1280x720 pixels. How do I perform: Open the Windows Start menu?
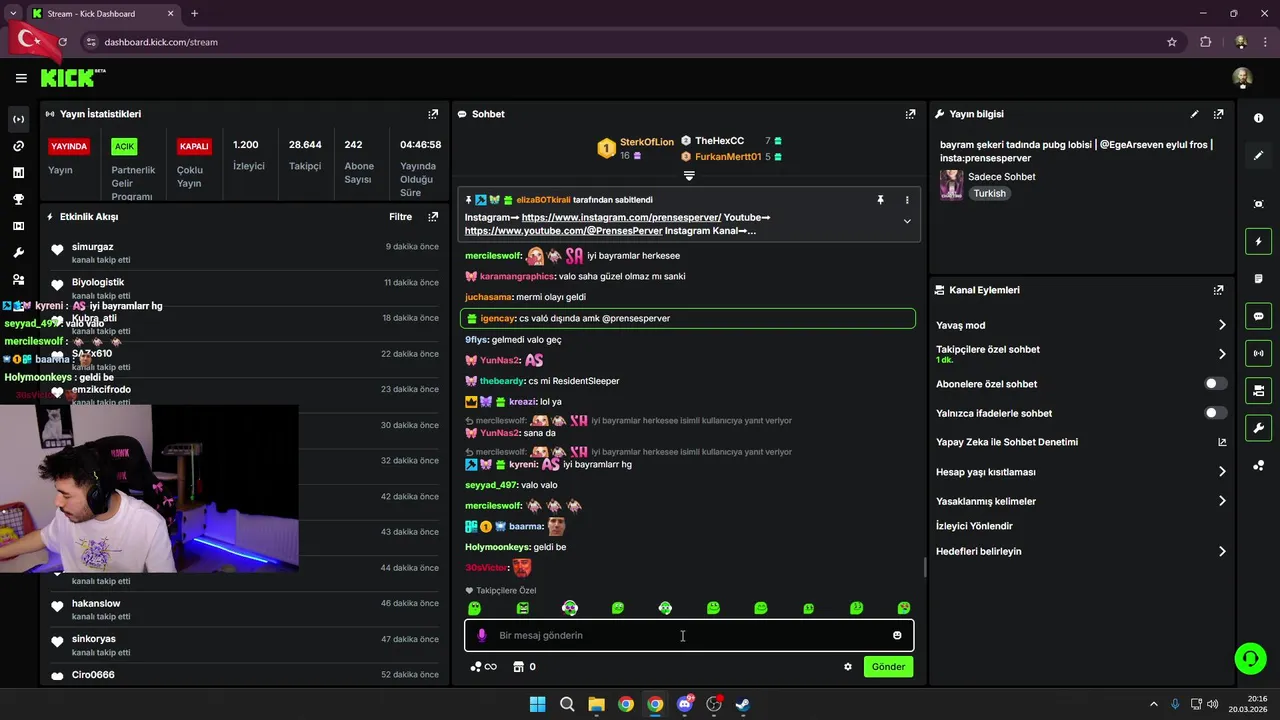coord(537,704)
